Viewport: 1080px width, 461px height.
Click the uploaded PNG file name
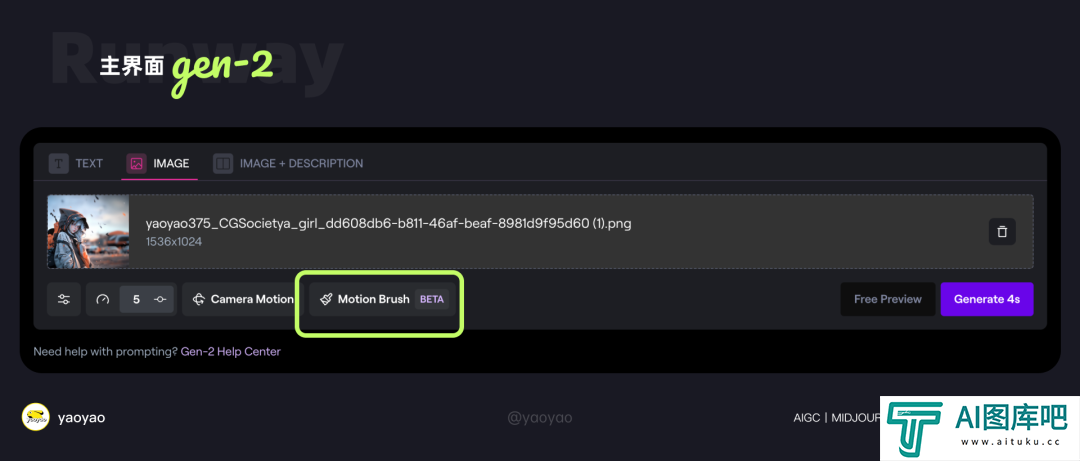(x=388, y=223)
